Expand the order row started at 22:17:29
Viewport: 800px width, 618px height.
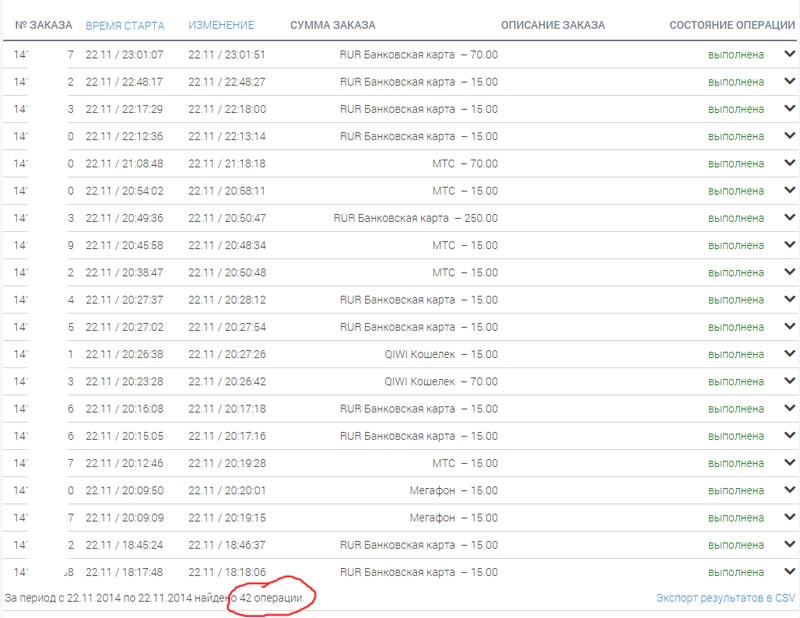coord(789,108)
